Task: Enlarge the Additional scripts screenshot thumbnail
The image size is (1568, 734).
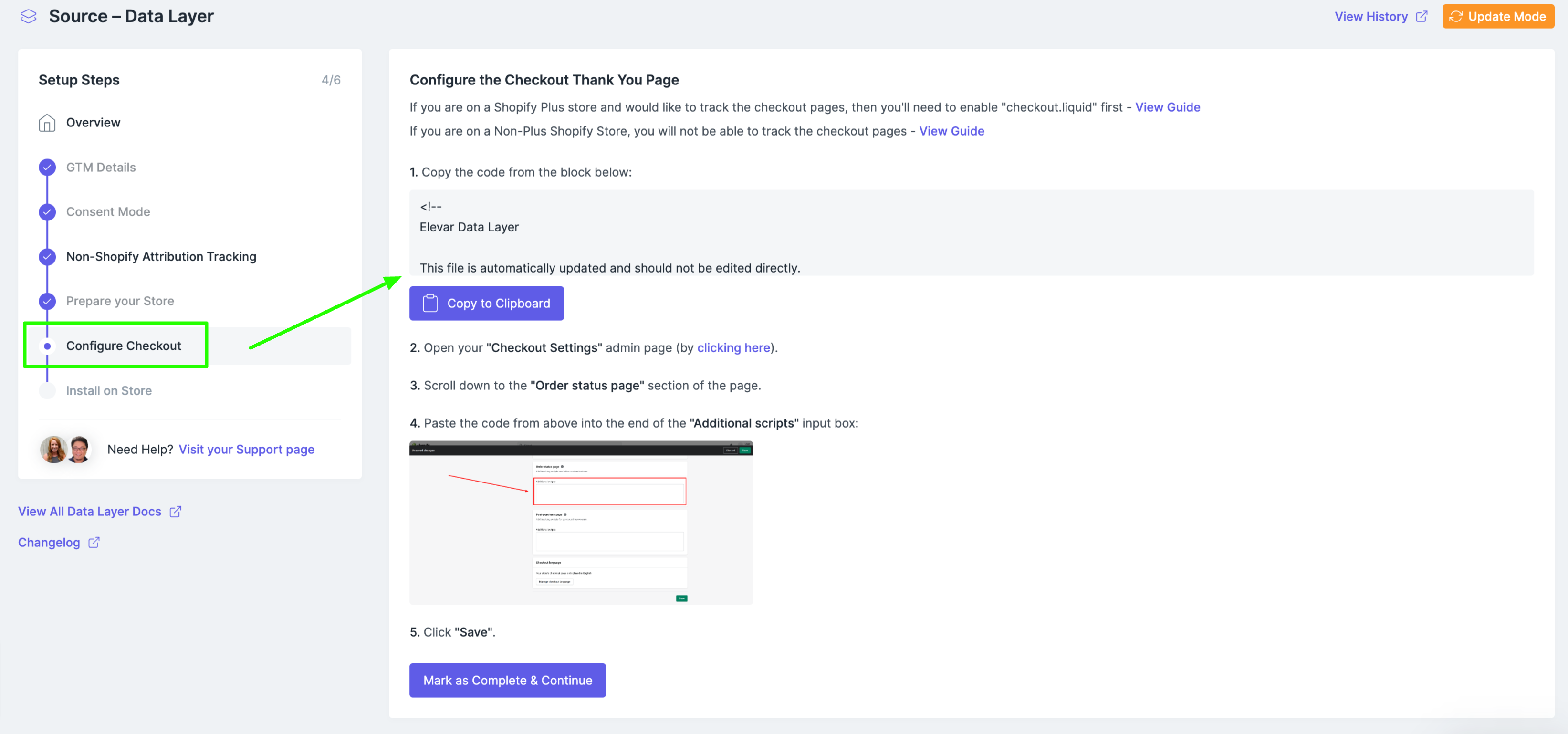Action: 581,522
